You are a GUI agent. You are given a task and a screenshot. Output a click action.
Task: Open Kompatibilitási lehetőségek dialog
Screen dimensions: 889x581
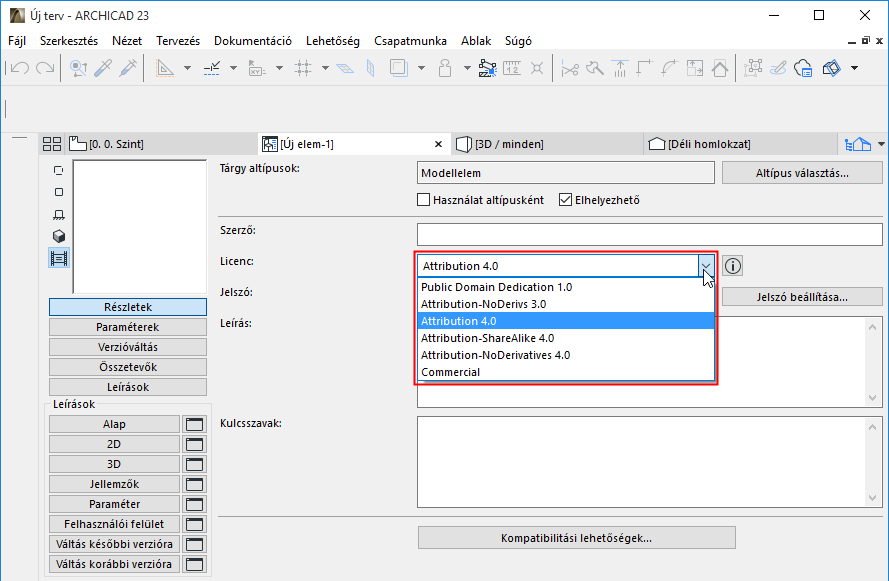click(x=577, y=538)
